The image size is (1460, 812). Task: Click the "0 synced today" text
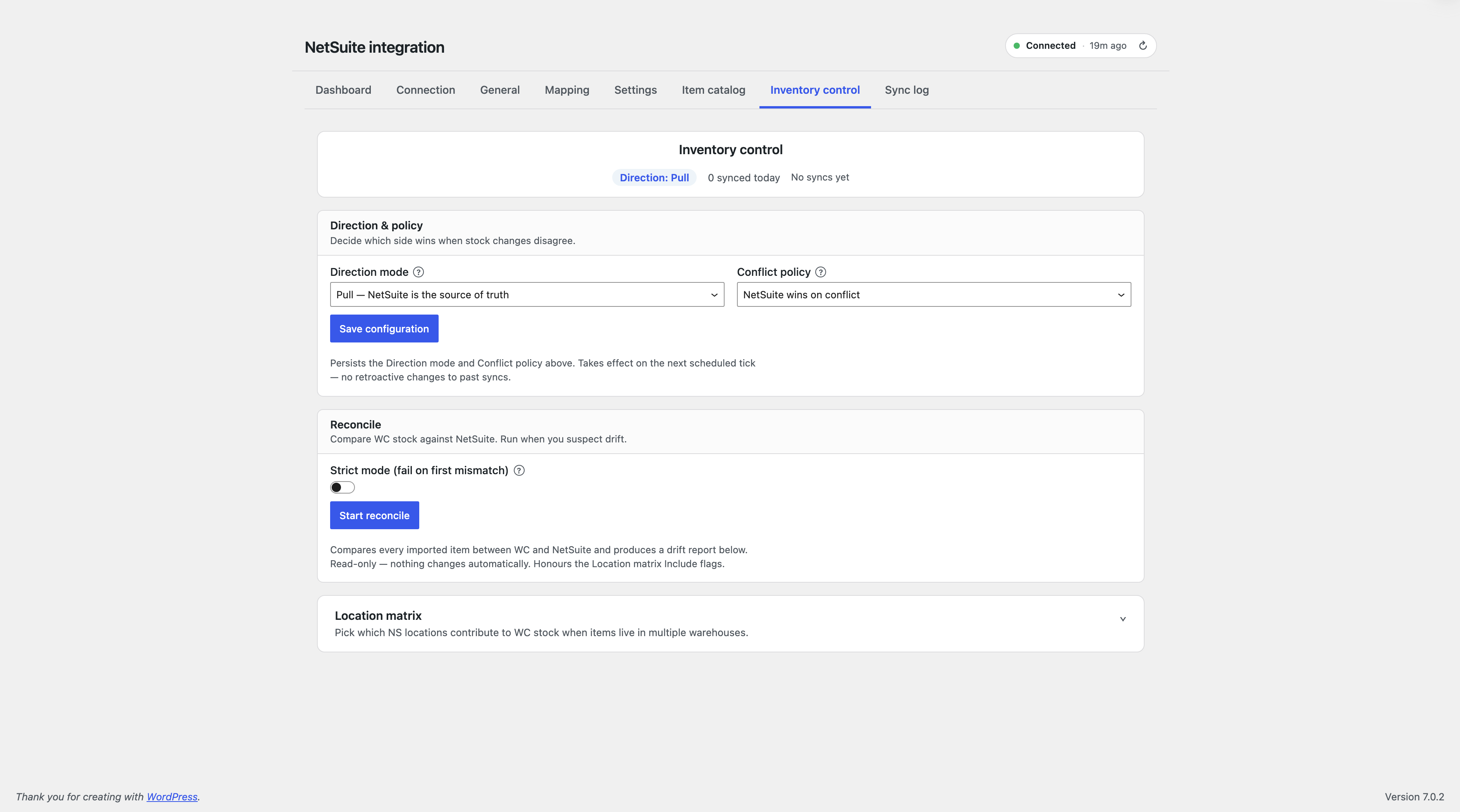[744, 177]
